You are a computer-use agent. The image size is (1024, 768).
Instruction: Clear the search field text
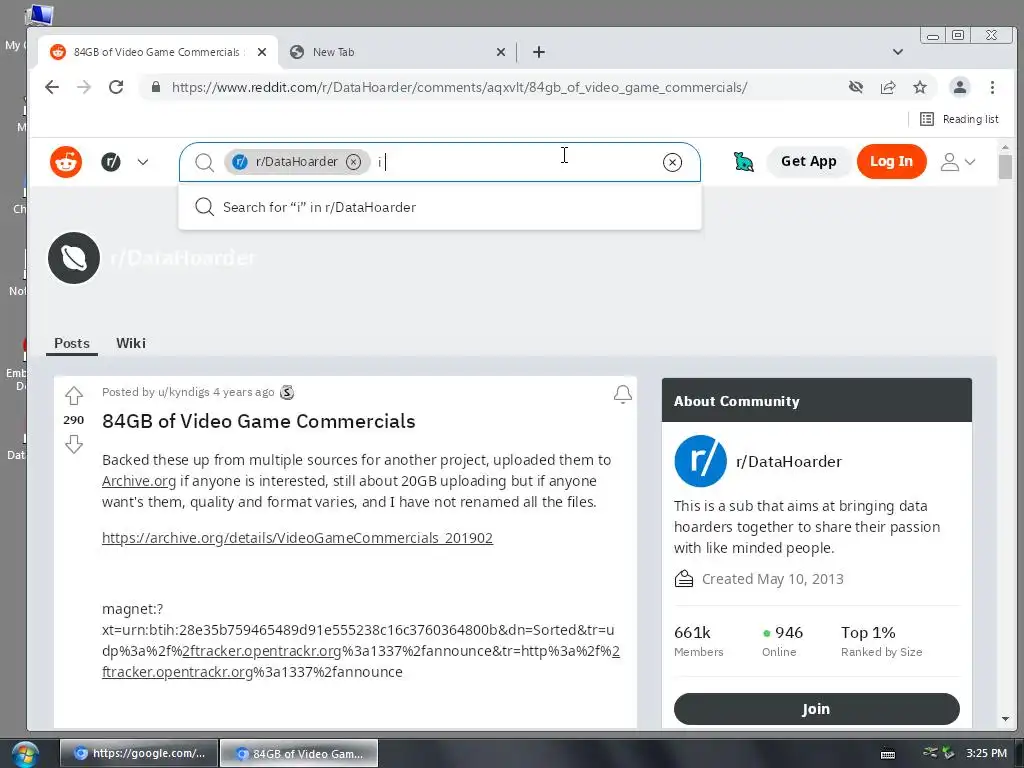click(672, 162)
